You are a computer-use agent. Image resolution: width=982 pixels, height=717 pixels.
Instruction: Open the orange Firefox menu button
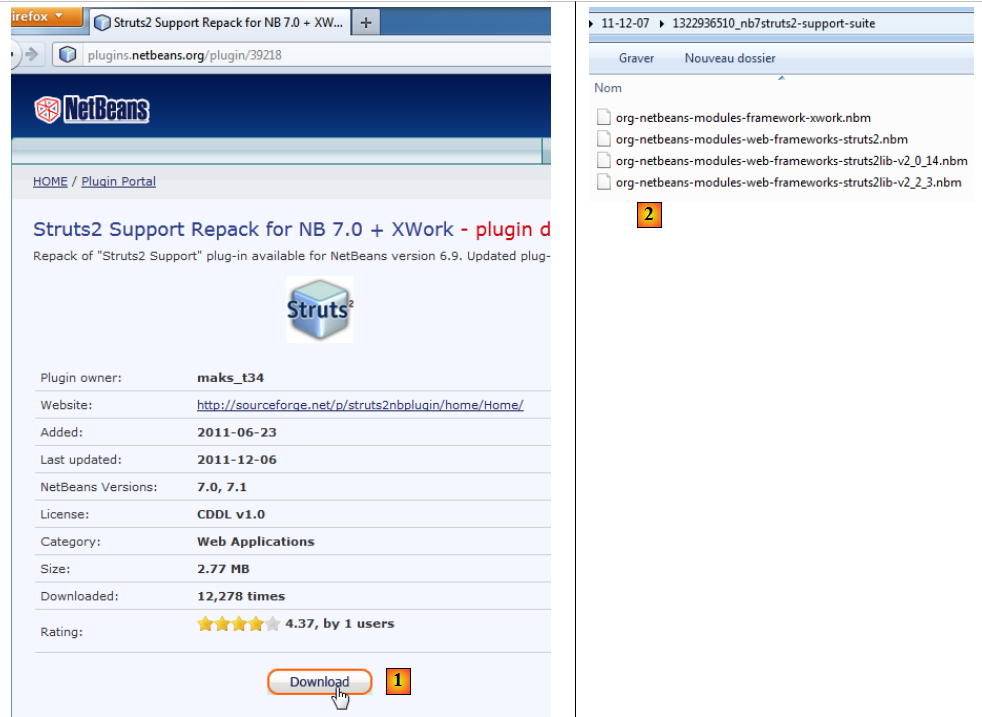coord(42,17)
